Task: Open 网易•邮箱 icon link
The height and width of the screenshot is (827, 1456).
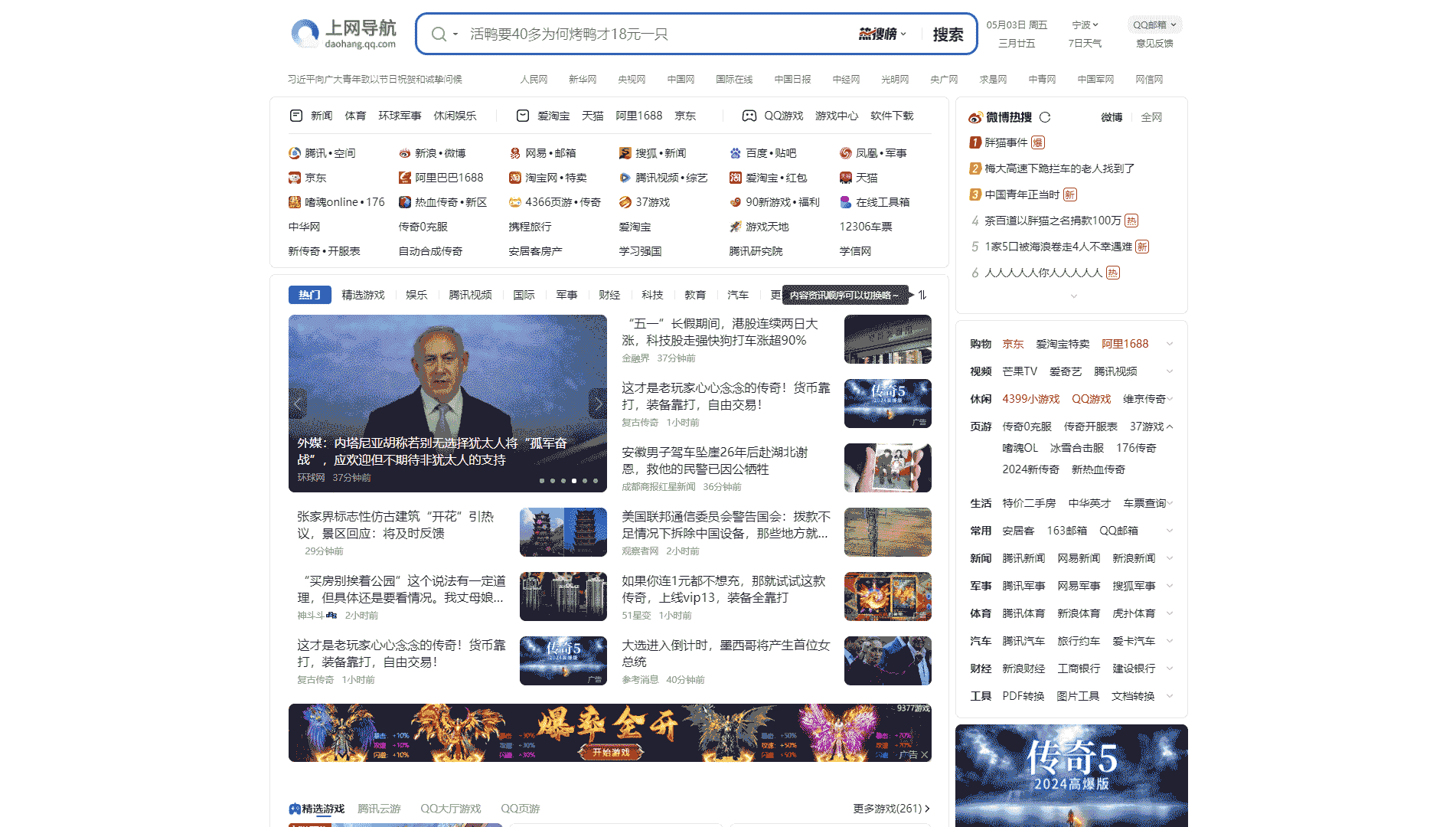Action: [515, 153]
